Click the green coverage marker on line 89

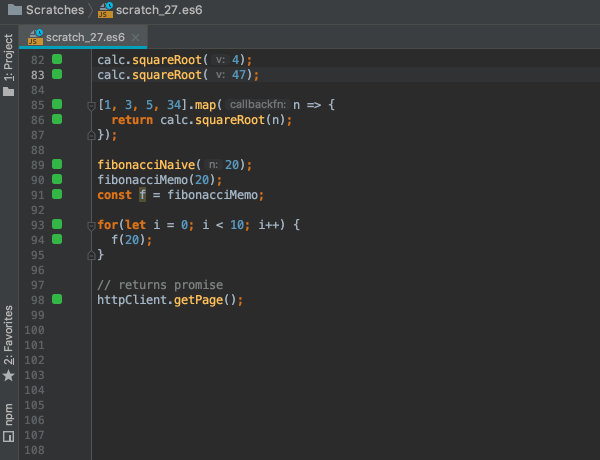[x=57, y=164]
